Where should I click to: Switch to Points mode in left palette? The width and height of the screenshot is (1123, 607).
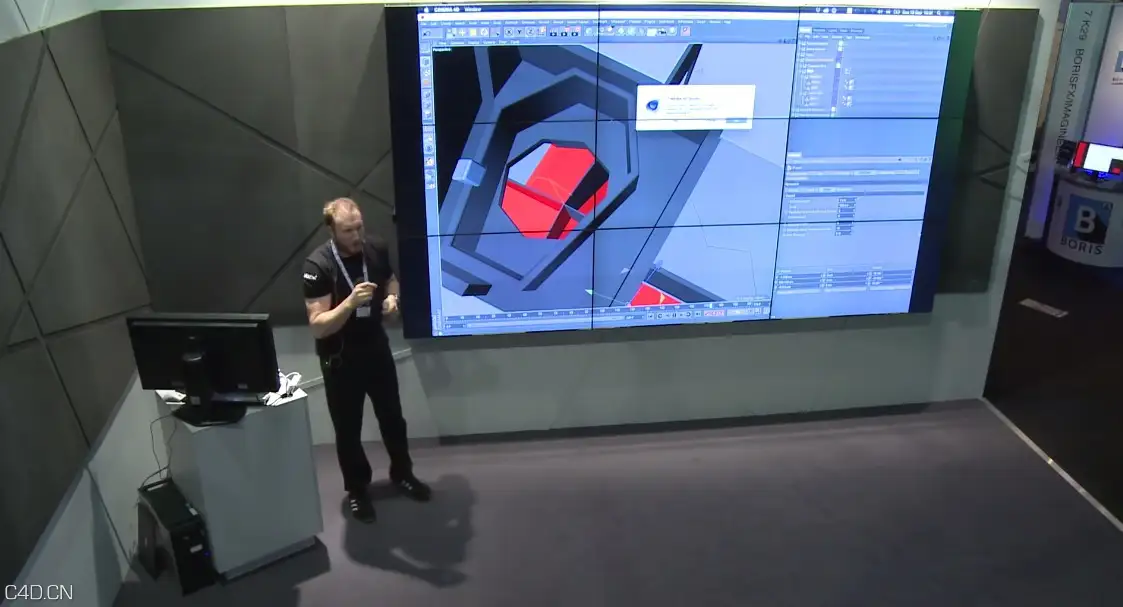click(427, 94)
